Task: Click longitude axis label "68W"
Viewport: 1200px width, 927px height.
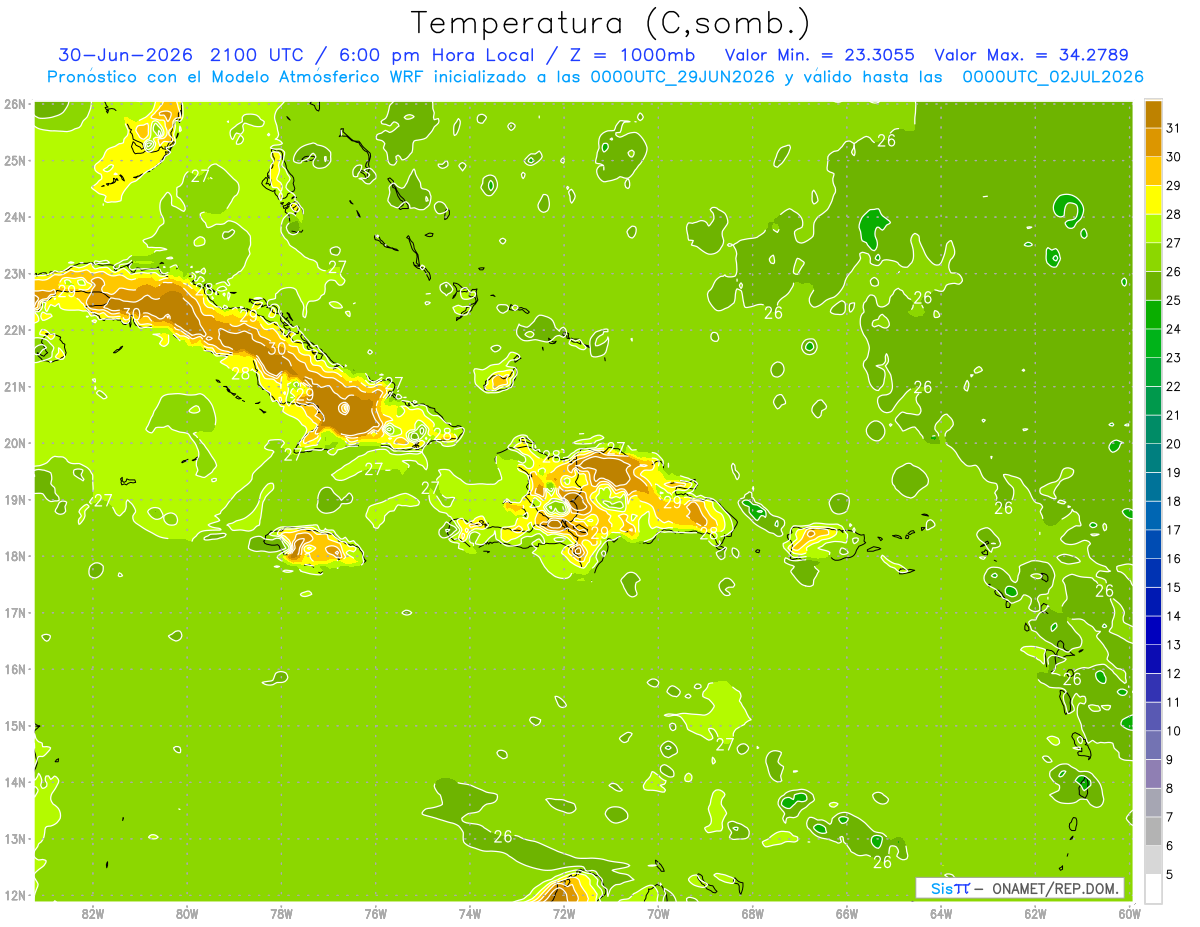Action: click(x=752, y=913)
